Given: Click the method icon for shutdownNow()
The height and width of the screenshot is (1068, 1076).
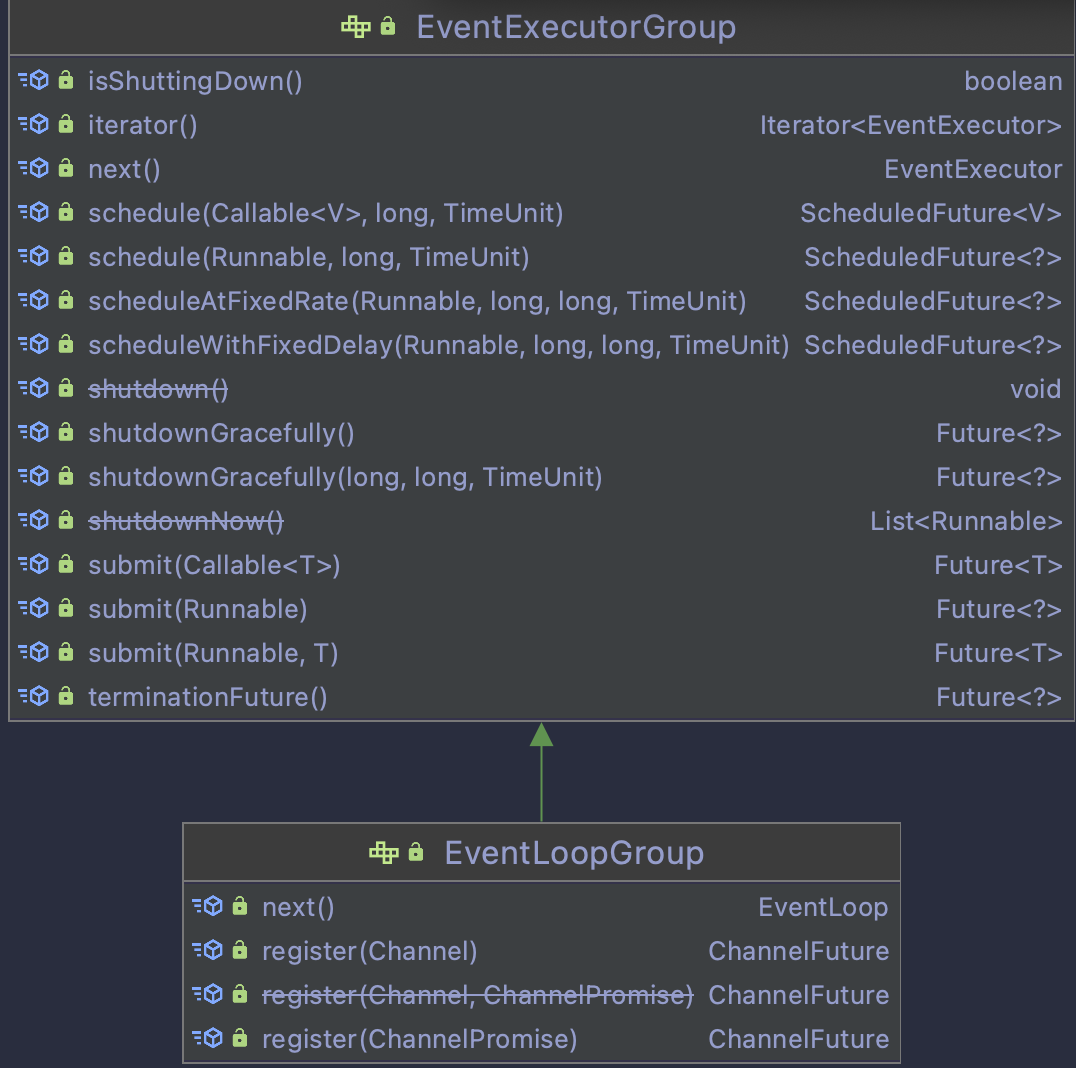Looking at the screenshot, I should pyautogui.click(x=34, y=520).
